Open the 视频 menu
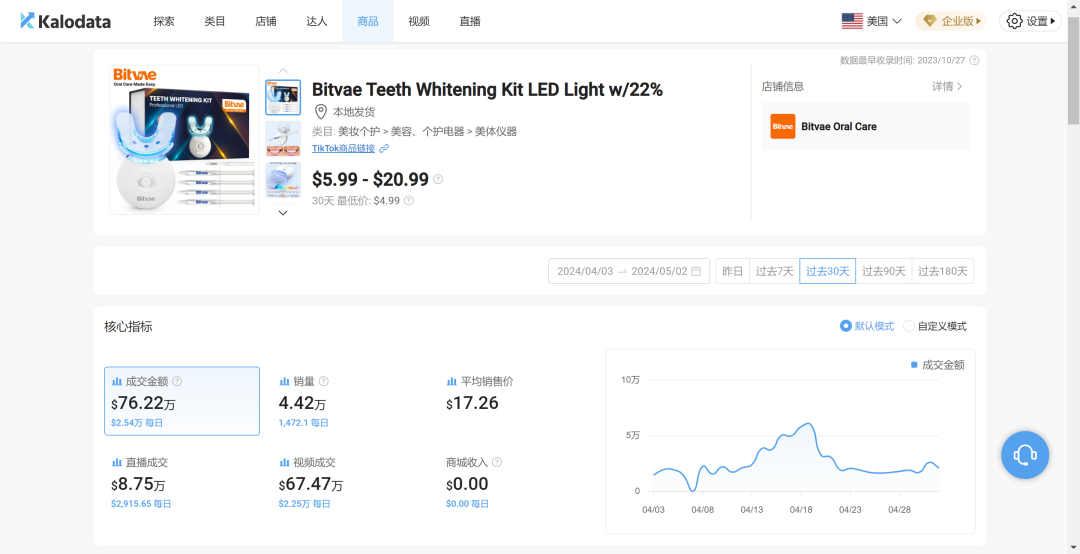 pos(419,21)
